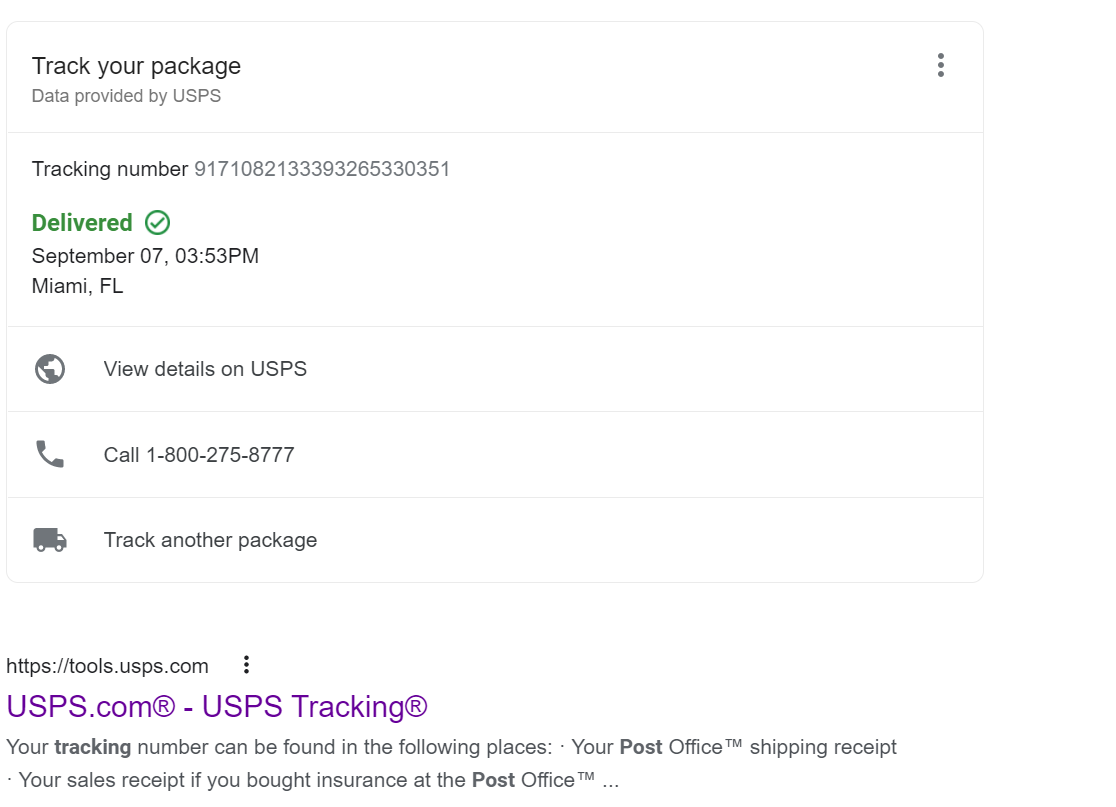1116x807 pixels.
Task: Click the green delivered checkmark icon
Action: [x=157, y=222]
